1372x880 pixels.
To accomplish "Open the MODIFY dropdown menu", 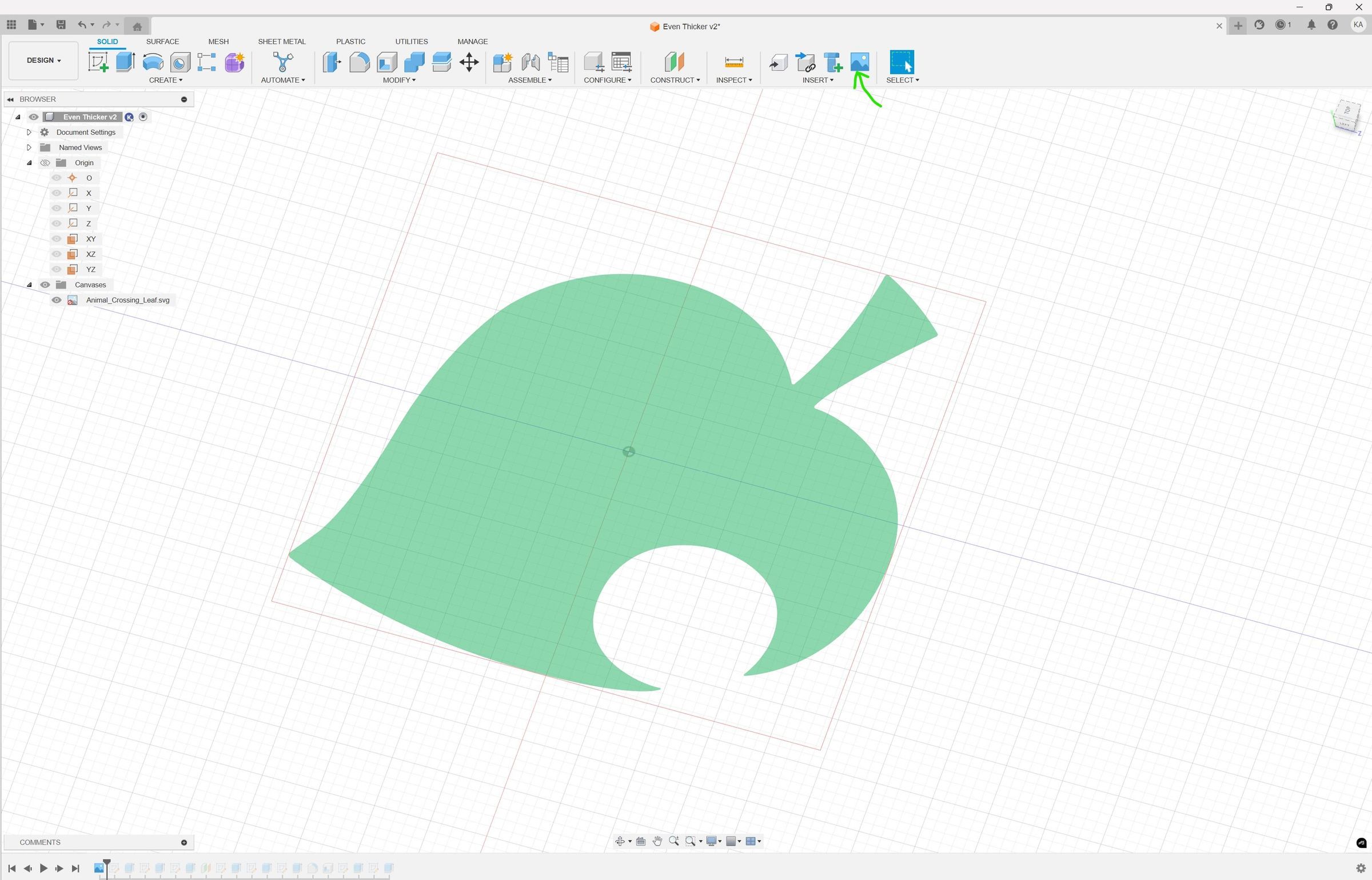I will (x=399, y=80).
